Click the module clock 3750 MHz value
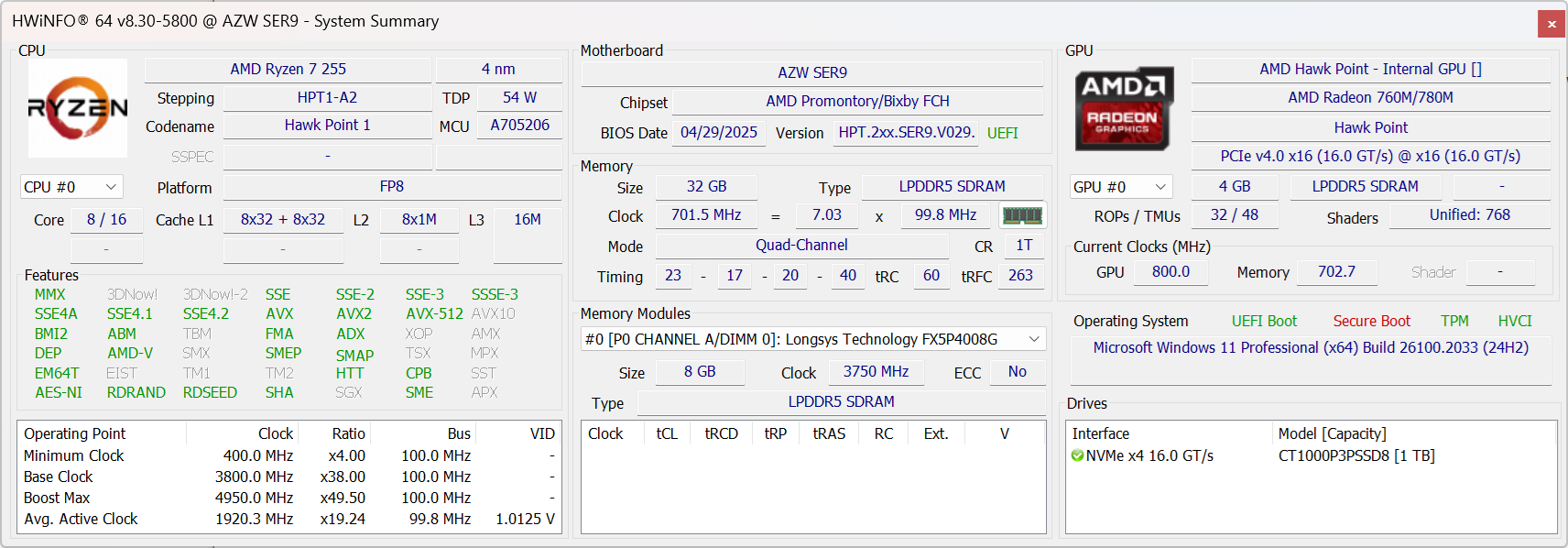This screenshot has width=1568, height=548. click(x=876, y=372)
